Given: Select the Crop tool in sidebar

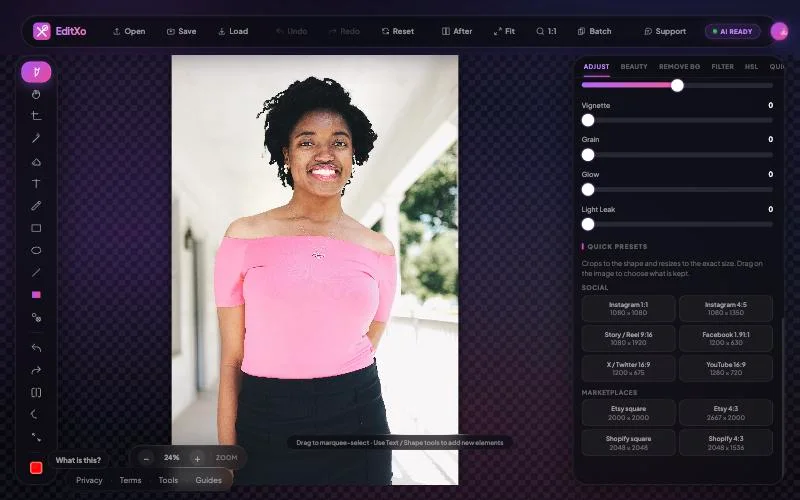Looking at the screenshot, I should tap(36, 116).
